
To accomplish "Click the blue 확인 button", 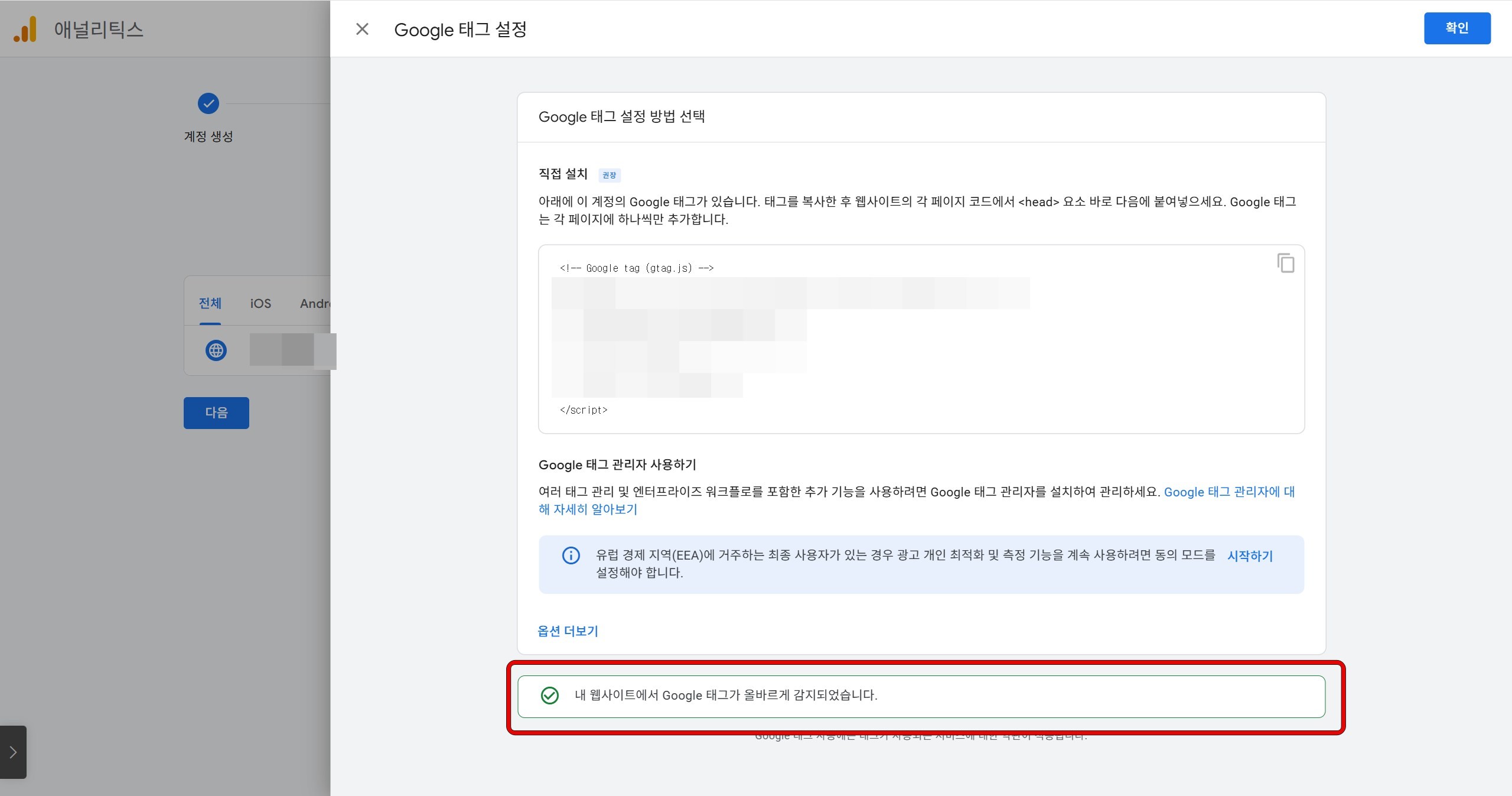I will coord(1456,28).
